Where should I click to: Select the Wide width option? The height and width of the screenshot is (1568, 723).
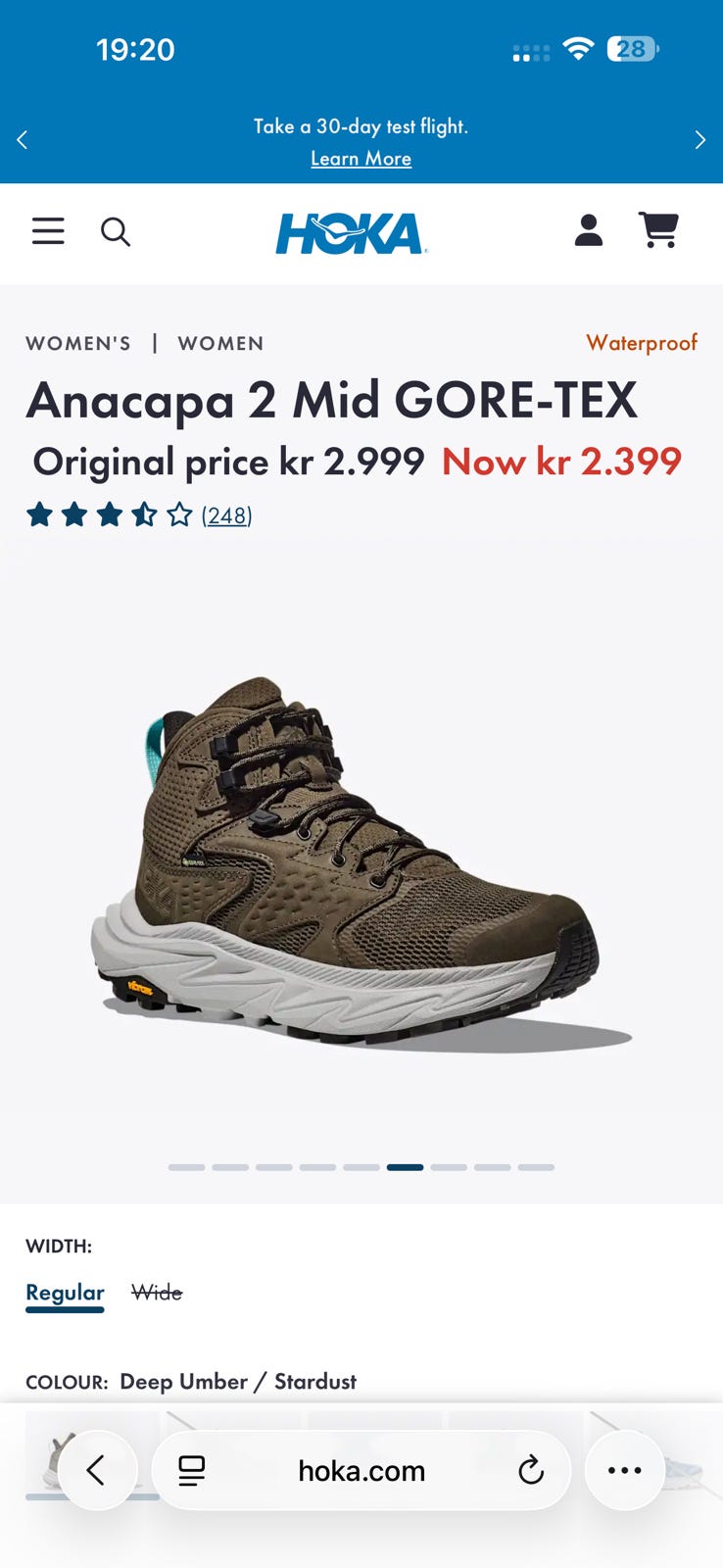pyautogui.click(x=157, y=1293)
